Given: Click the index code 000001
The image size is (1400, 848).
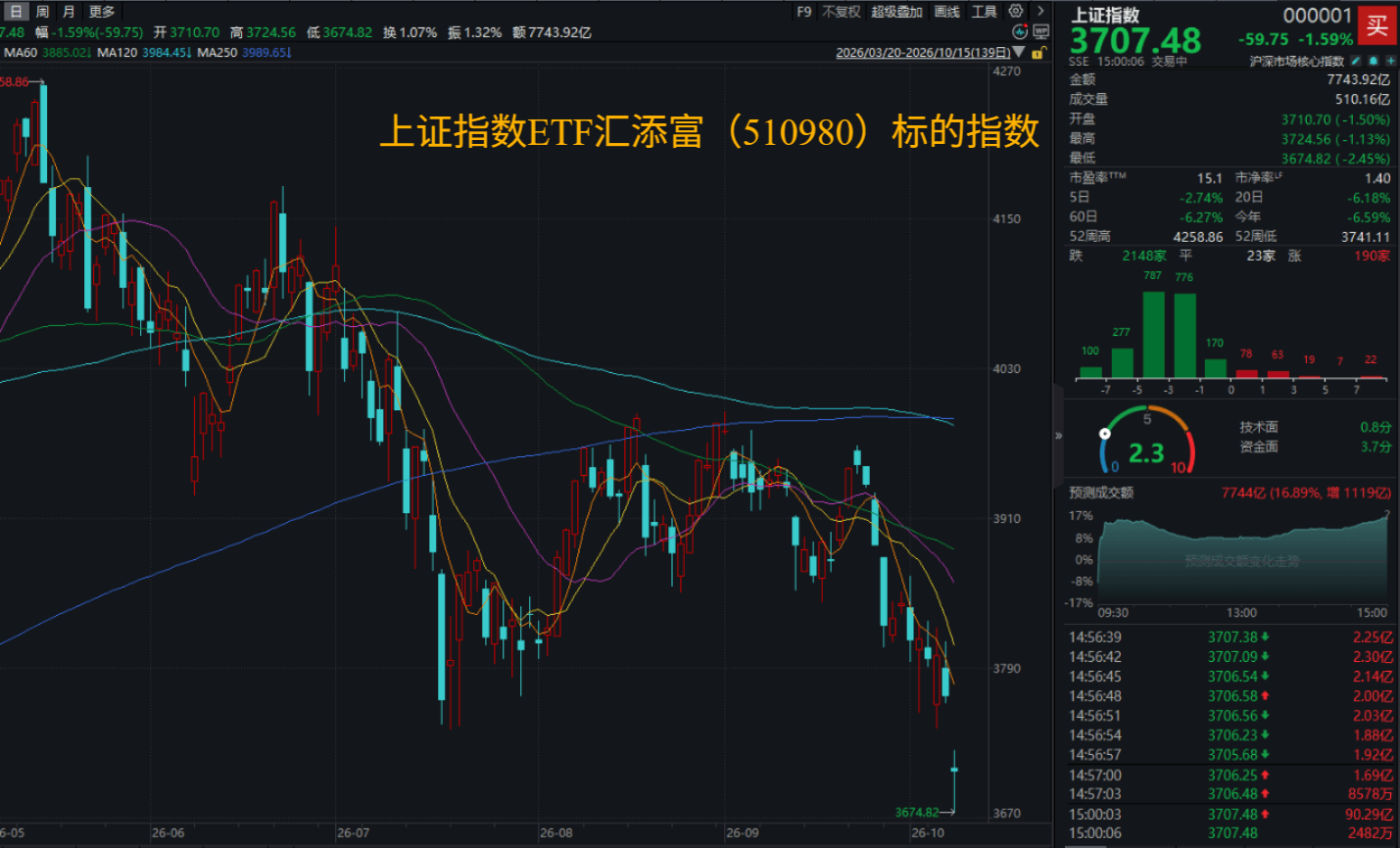Looking at the screenshot, I should (x=1318, y=15).
